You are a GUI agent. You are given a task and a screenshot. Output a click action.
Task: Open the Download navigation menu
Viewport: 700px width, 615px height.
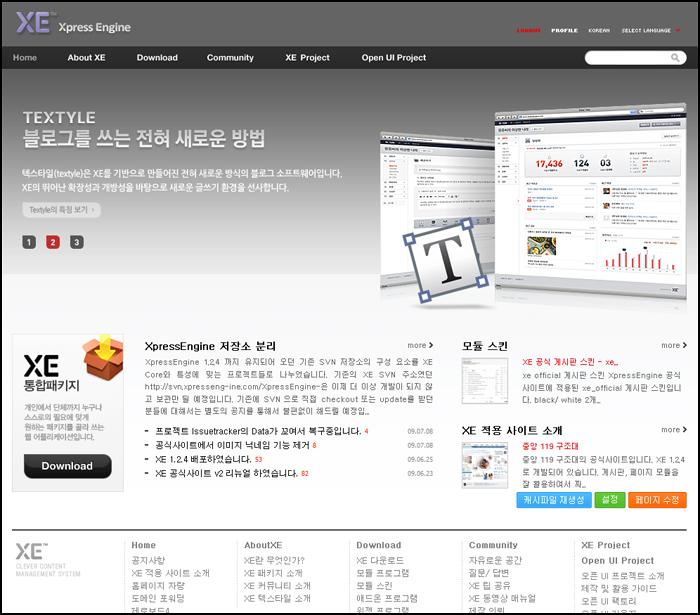(157, 58)
